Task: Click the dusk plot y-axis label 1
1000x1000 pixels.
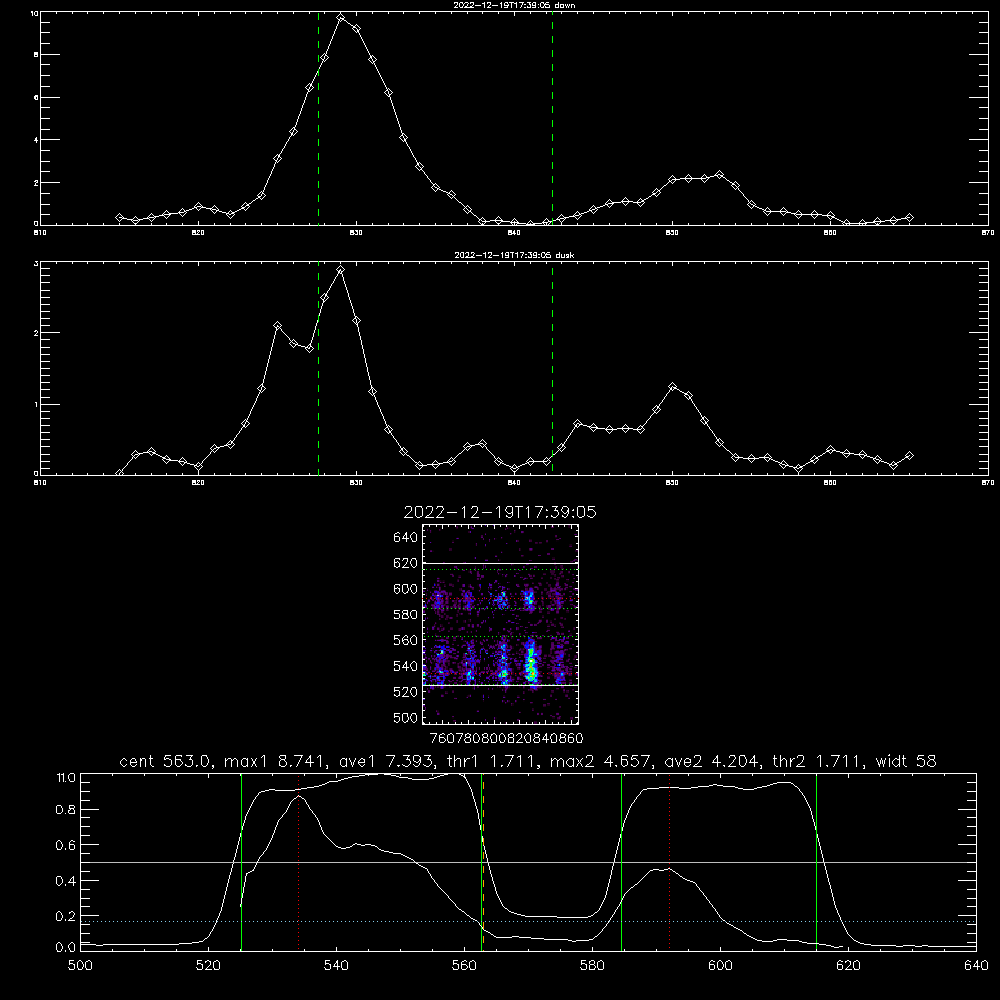Action: tap(36, 405)
